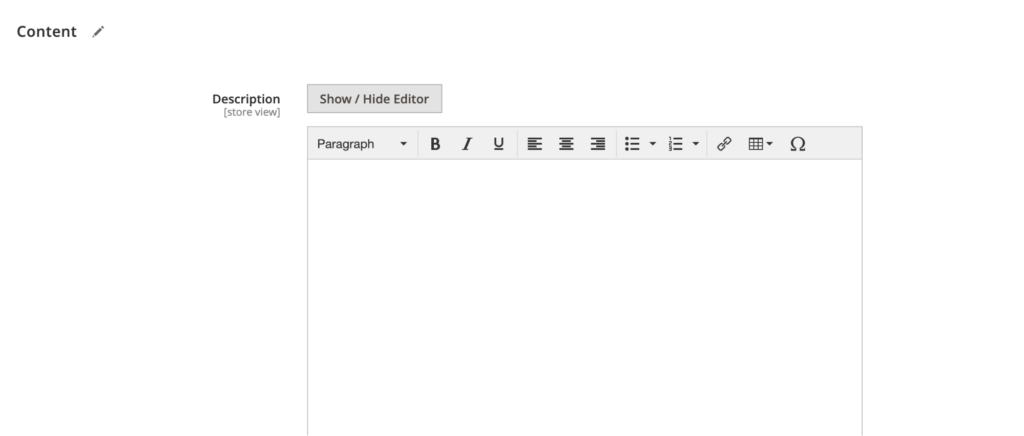Image resolution: width=1024 pixels, height=436 pixels.
Task: Insert a bulleted list
Action: pyautogui.click(x=632, y=144)
